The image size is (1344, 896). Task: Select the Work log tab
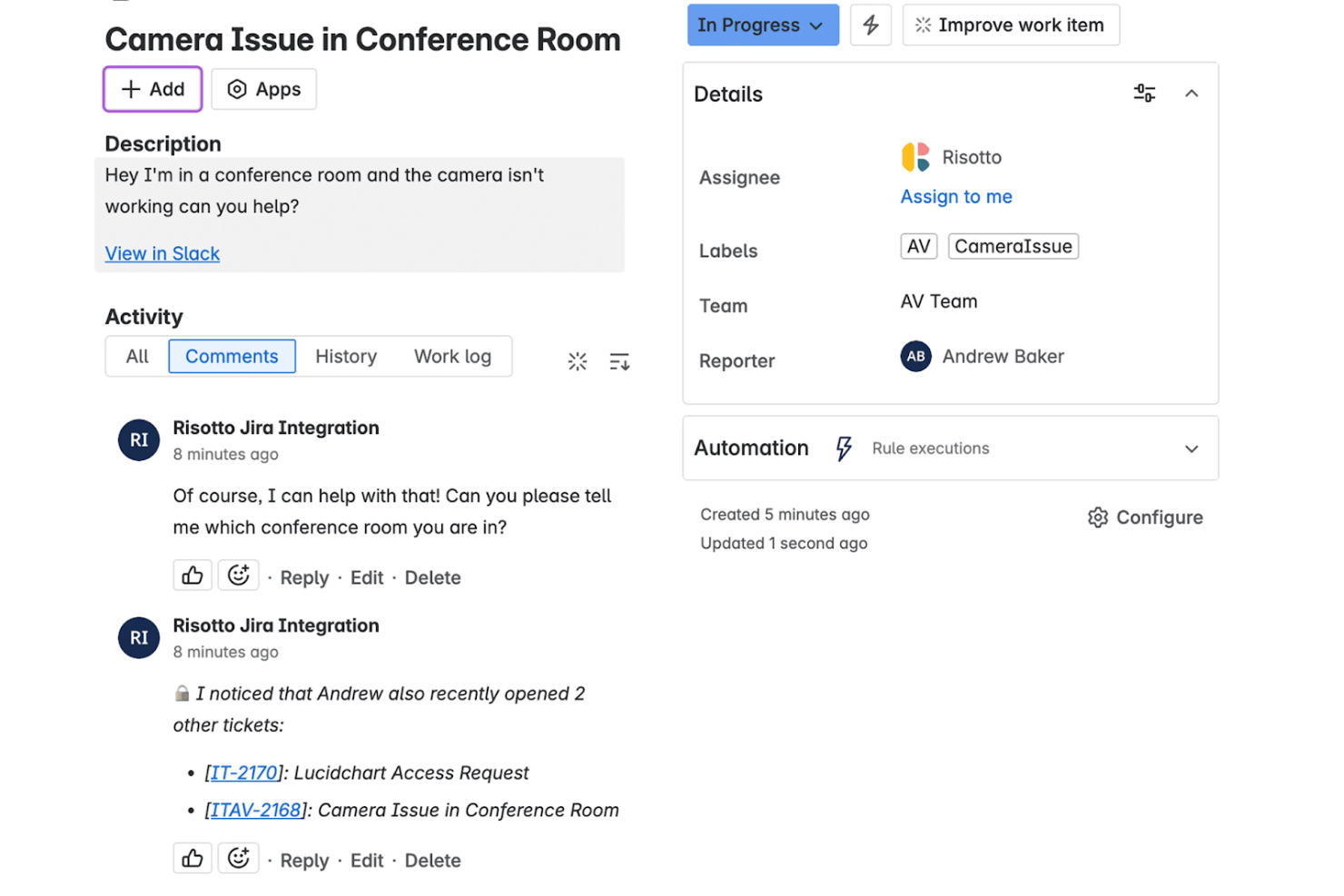point(452,357)
